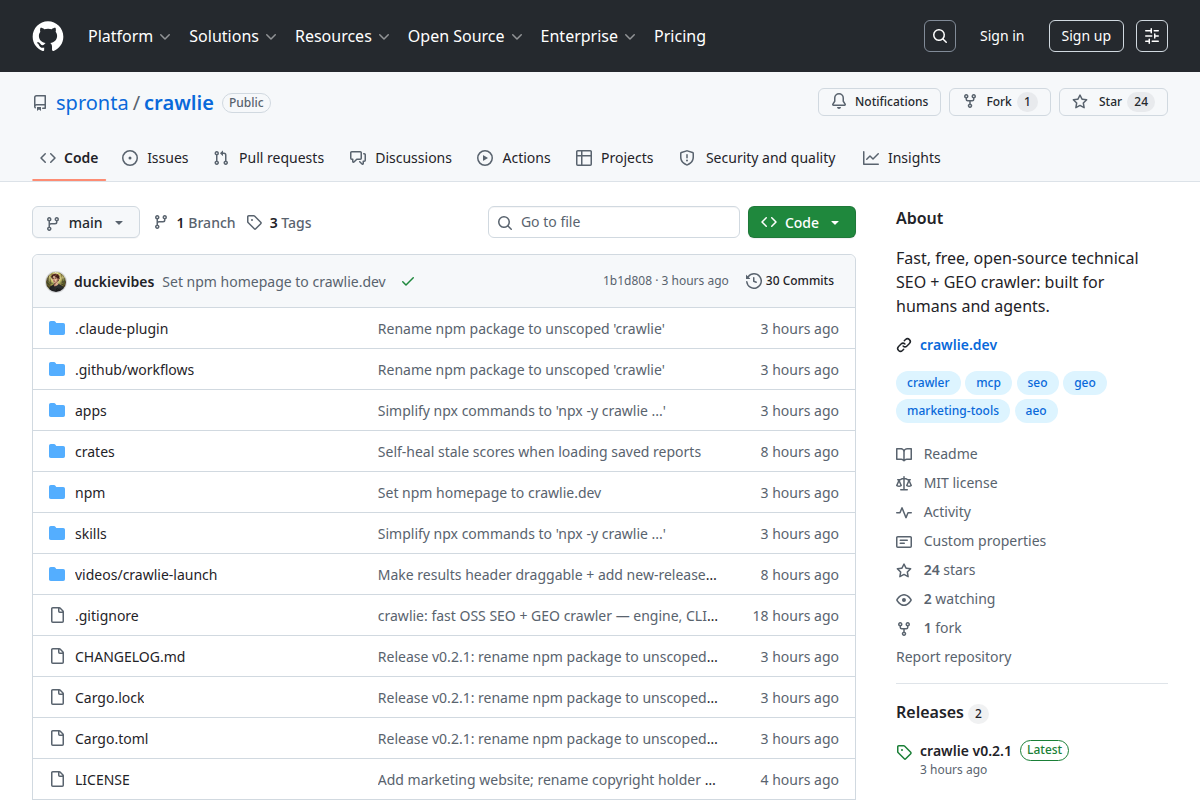The width and height of the screenshot is (1200, 800).
Task: Click the star icon beside 24 stars
Action: coord(904,570)
